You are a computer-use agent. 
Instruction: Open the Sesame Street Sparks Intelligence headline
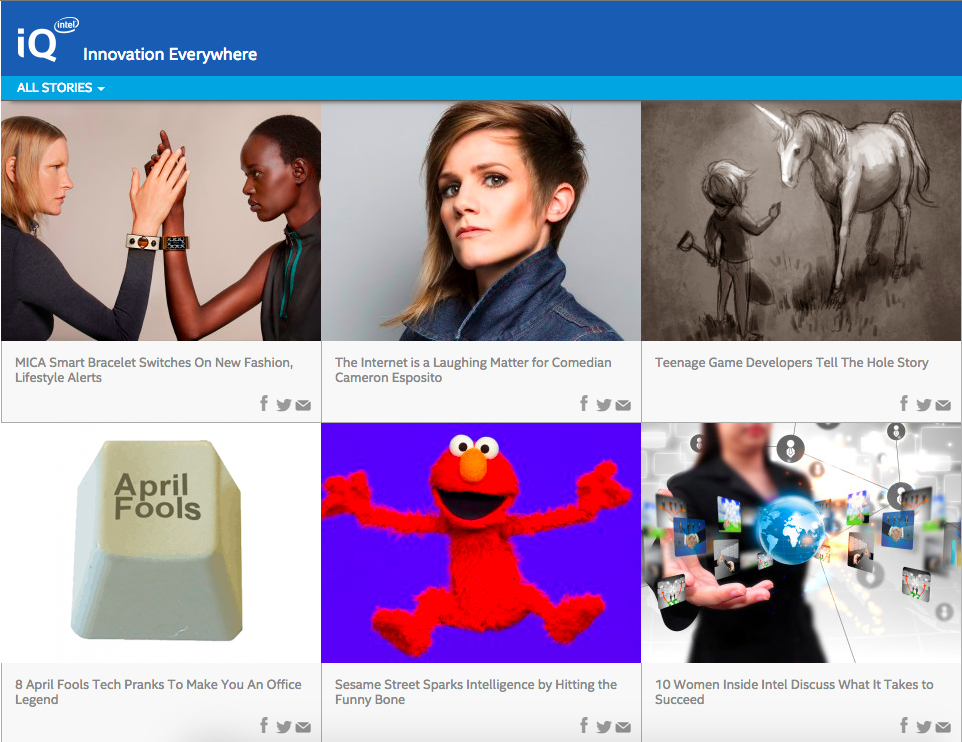pos(476,692)
